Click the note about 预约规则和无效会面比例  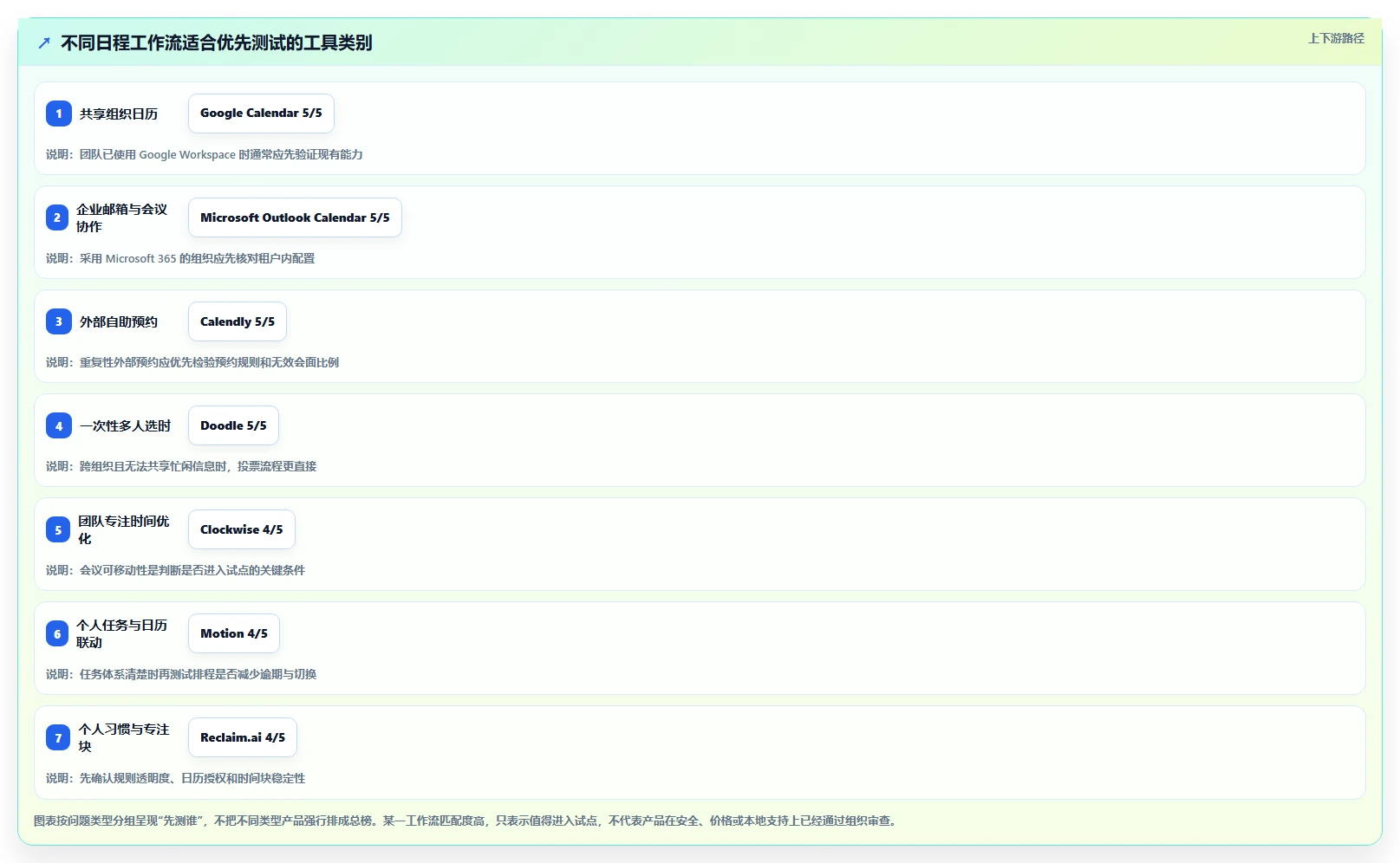(x=192, y=362)
